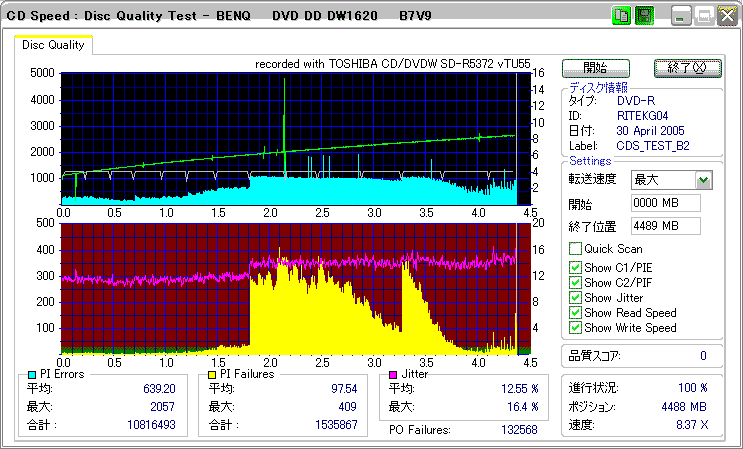
Task: Click the green copy-to-clipboard icon in title bar
Action: click(x=621, y=16)
